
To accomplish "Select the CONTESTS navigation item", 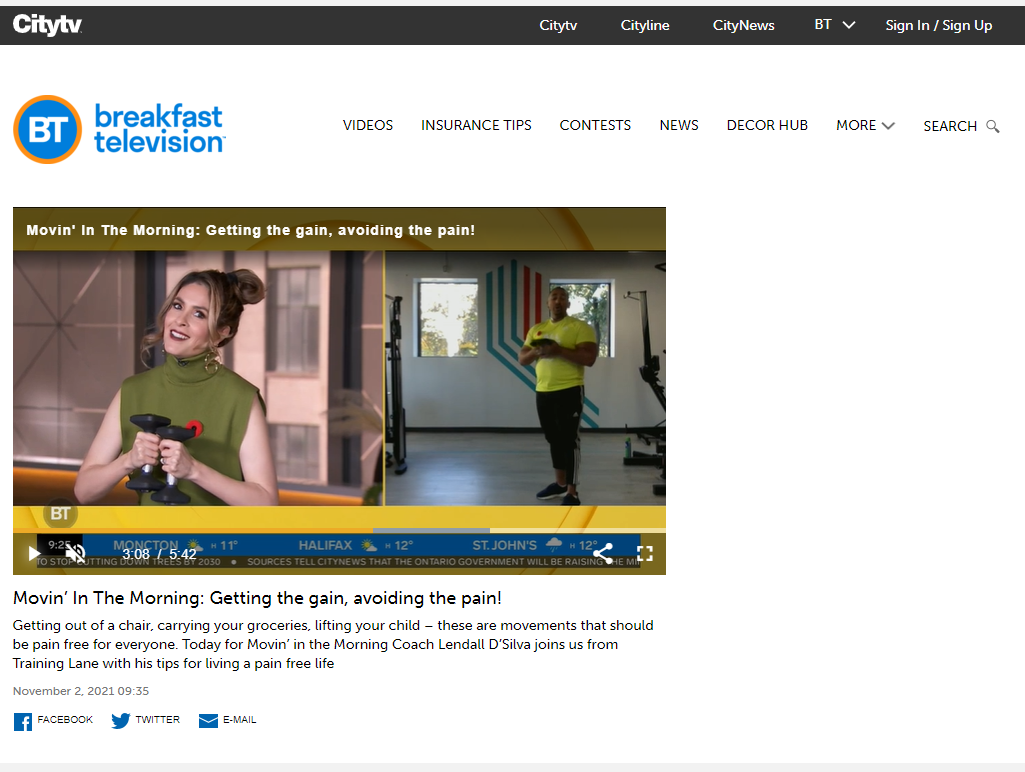I will click(x=595, y=126).
